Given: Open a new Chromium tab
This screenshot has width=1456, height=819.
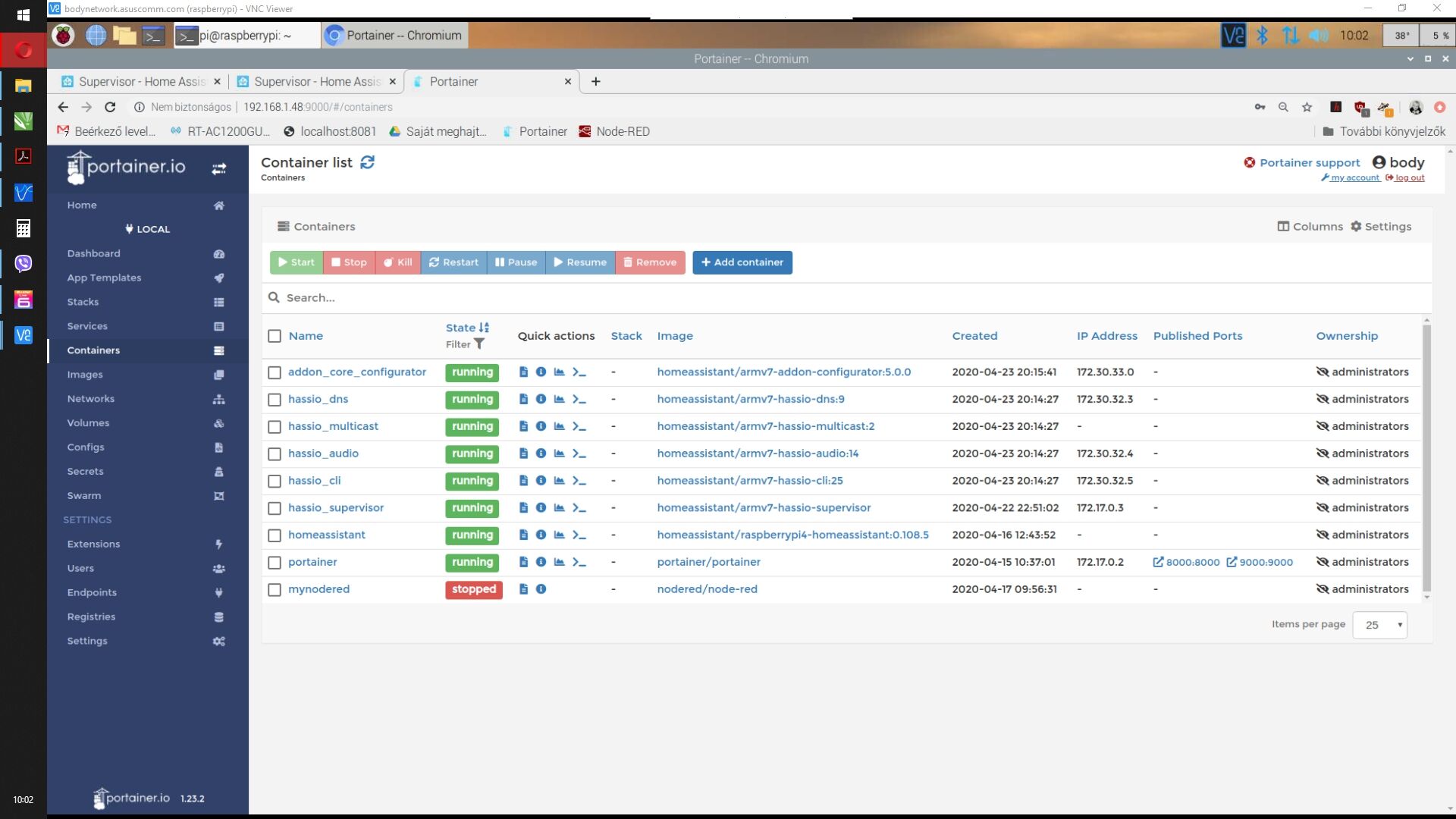Looking at the screenshot, I should click(x=596, y=81).
